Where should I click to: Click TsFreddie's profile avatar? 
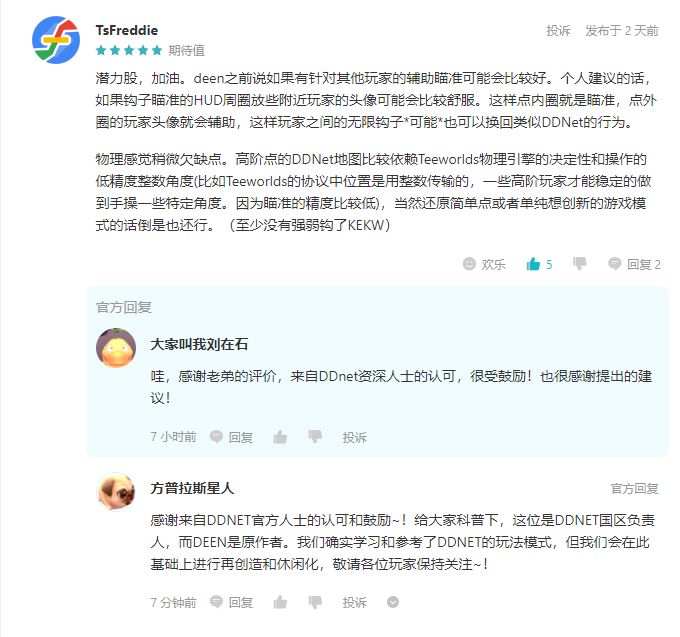click(57, 39)
